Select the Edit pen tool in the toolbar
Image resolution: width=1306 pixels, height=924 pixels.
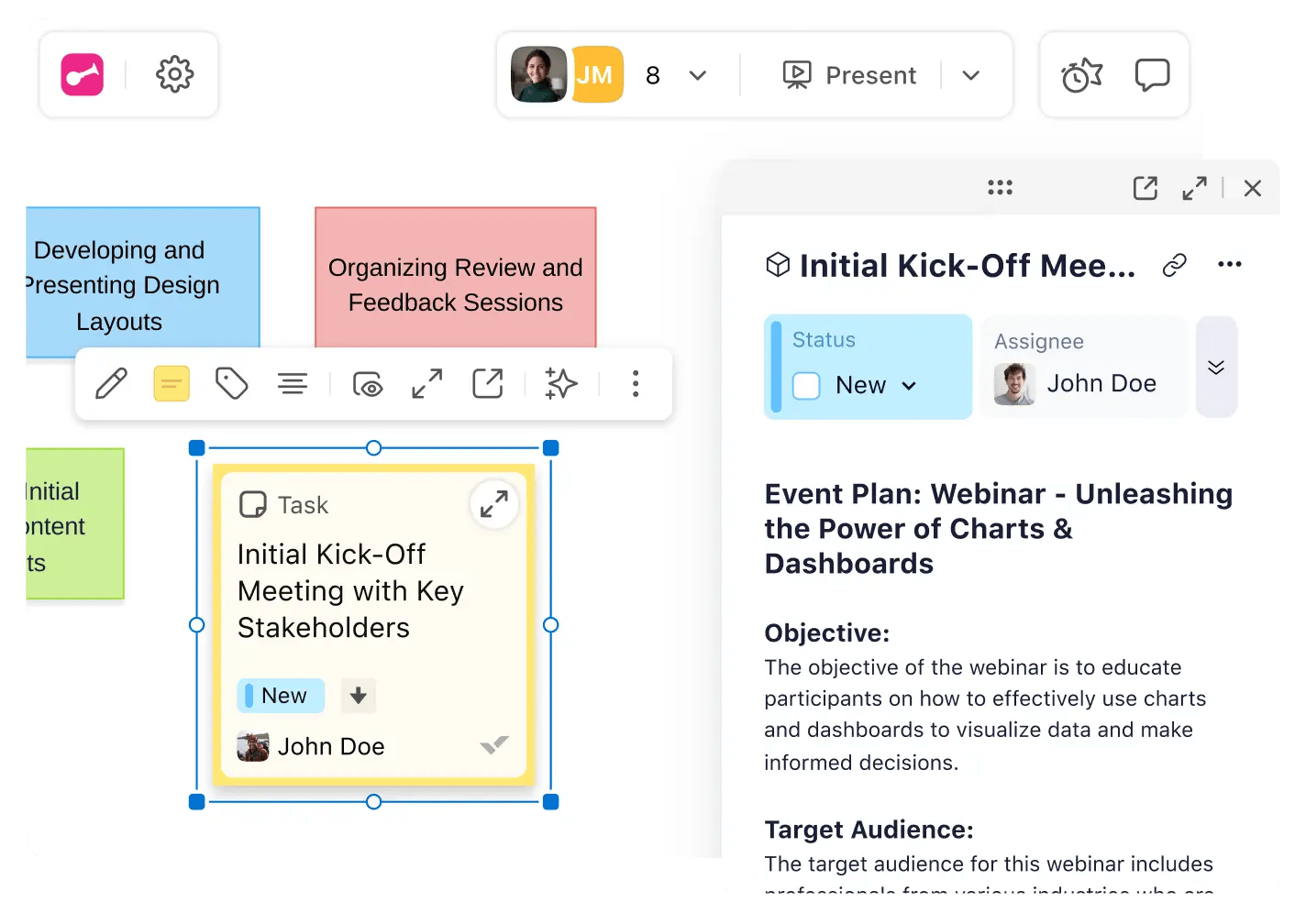point(110,383)
